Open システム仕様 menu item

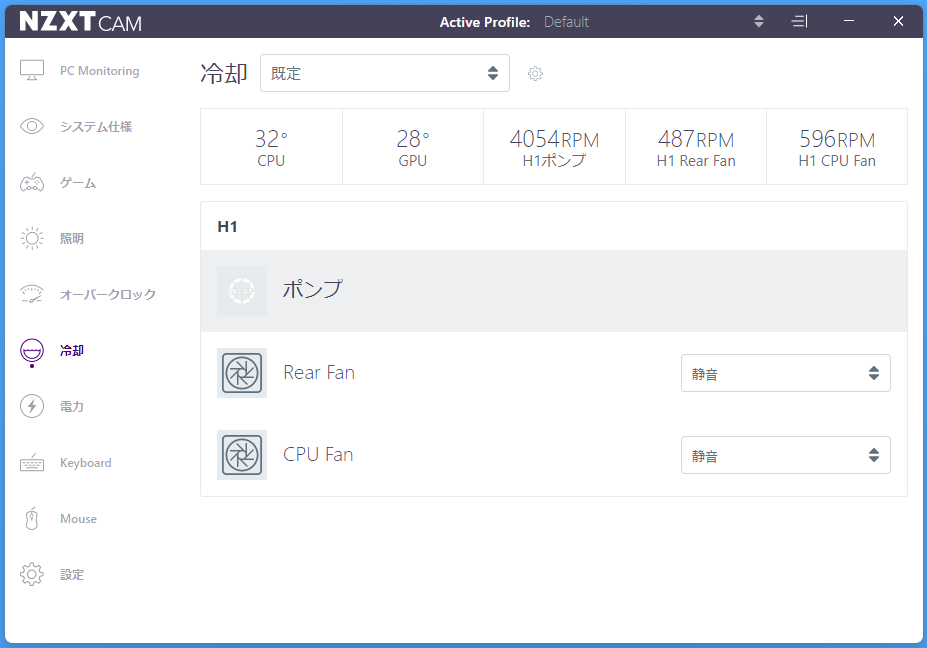click(96, 127)
